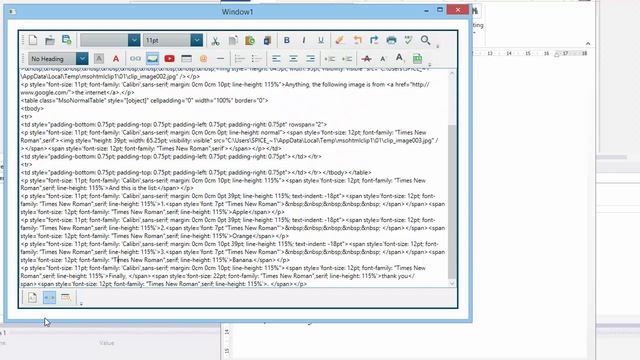Align text to the left
The image size is (640, 360).
coord(276,59)
